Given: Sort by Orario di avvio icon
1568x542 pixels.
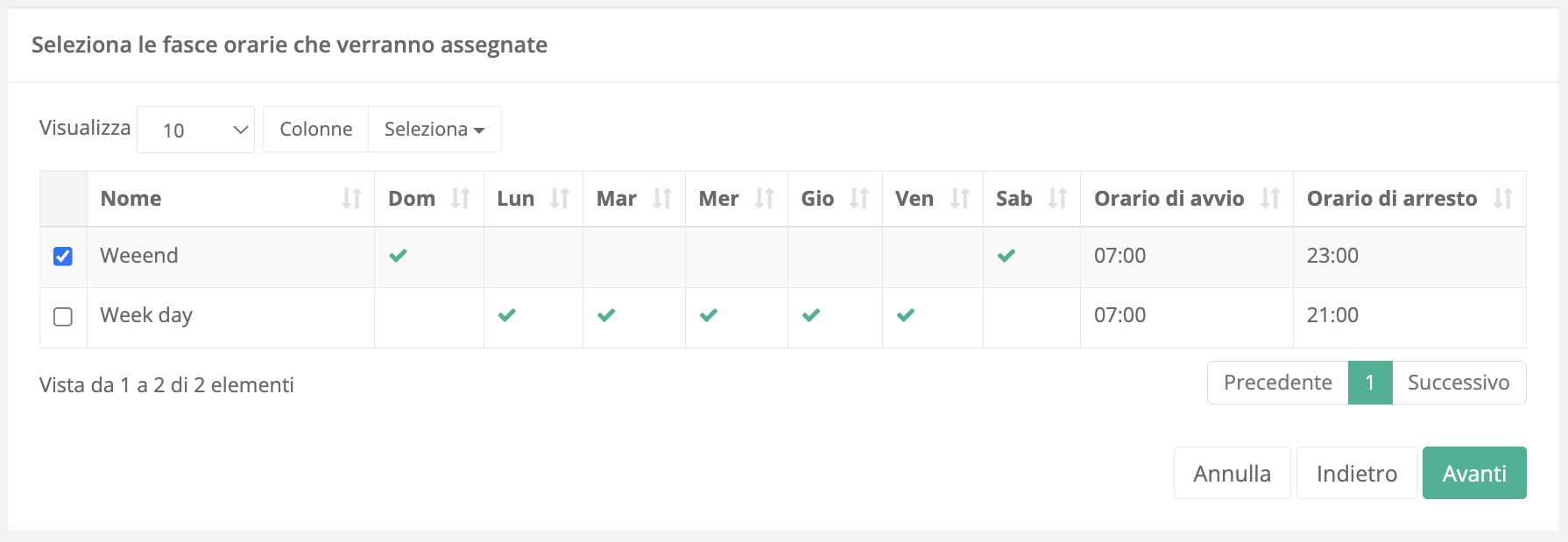Looking at the screenshot, I should tap(1270, 199).
